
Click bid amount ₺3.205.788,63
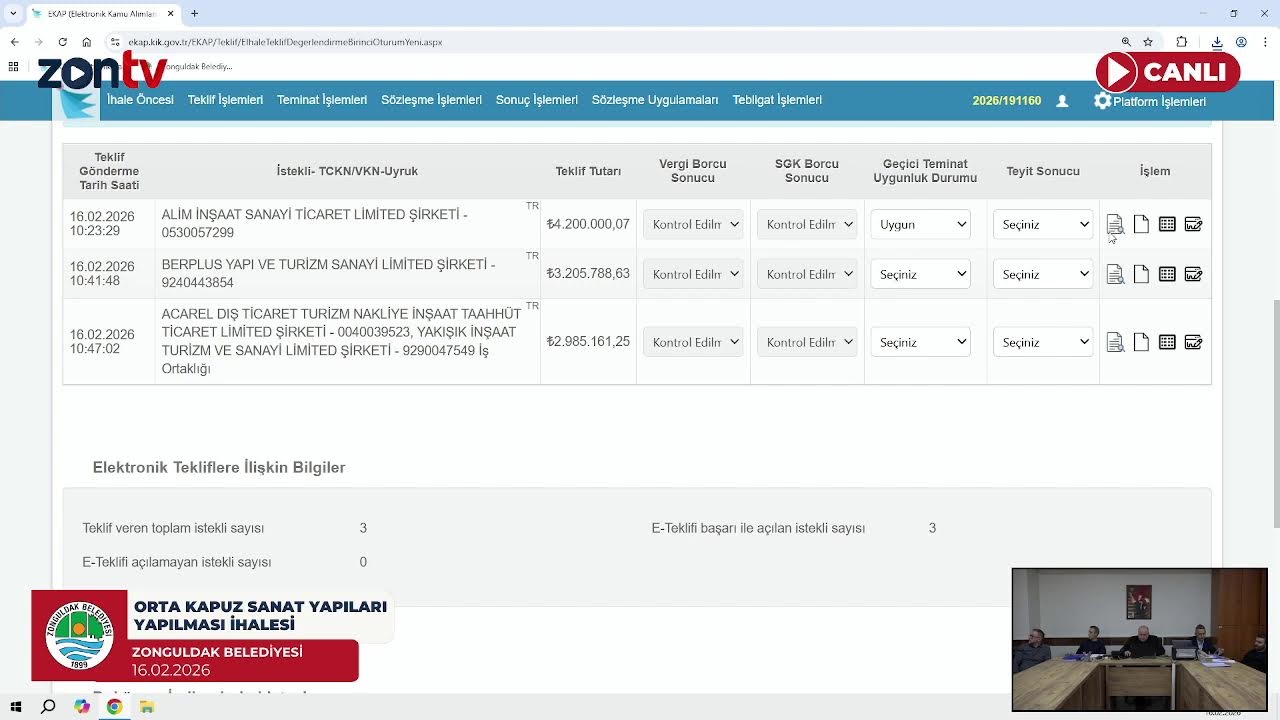[x=588, y=273]
